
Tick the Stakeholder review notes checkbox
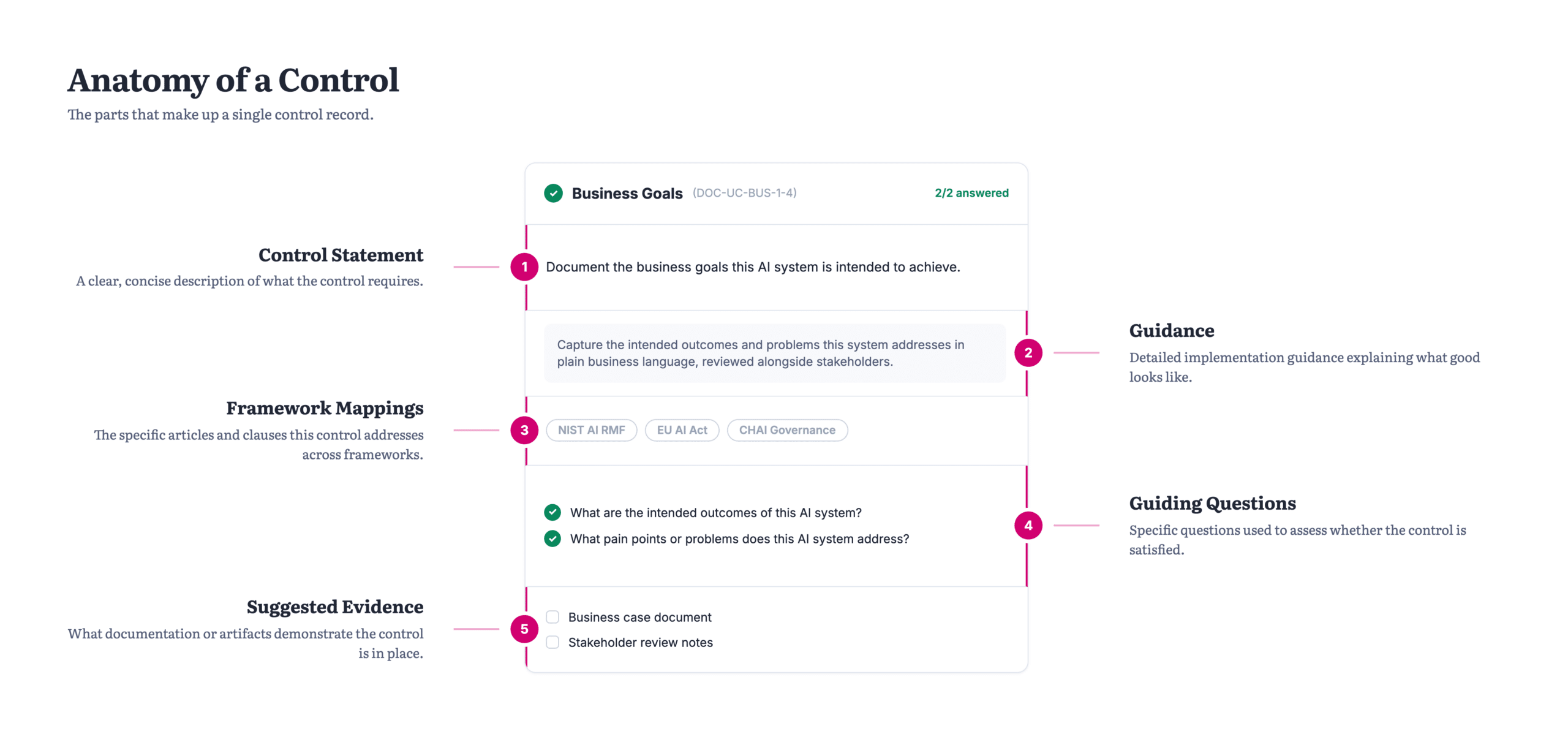click(552, 642)
